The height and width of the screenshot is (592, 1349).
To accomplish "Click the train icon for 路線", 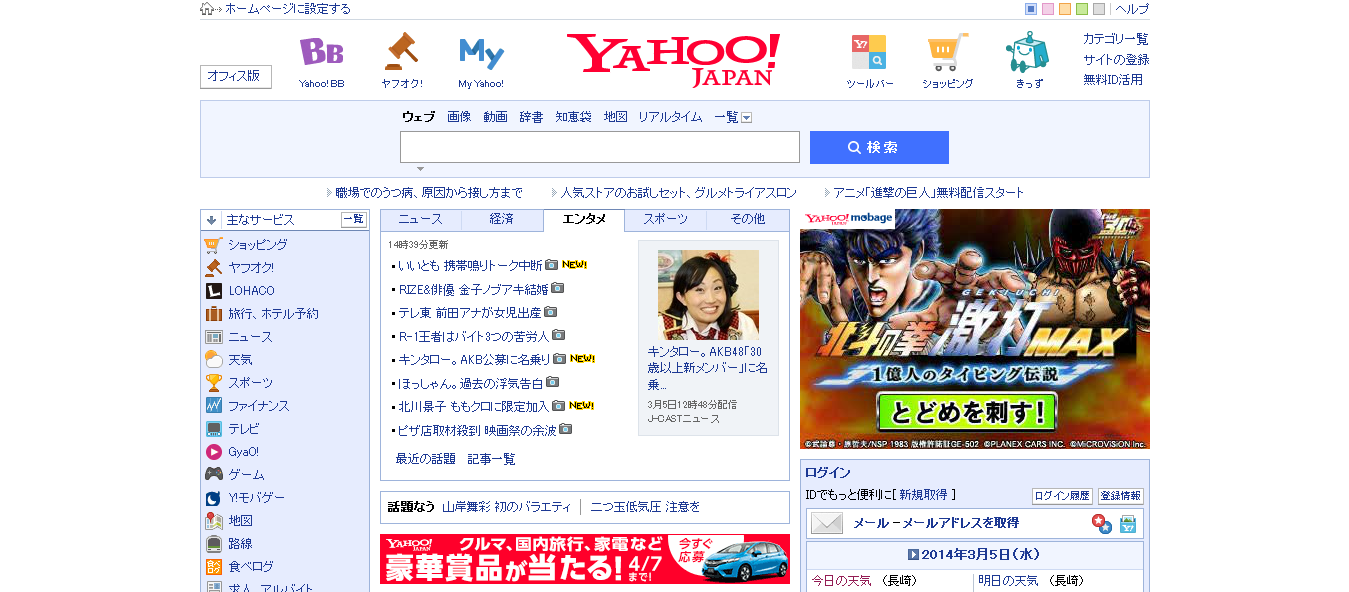I will click(x=213, y=544).
